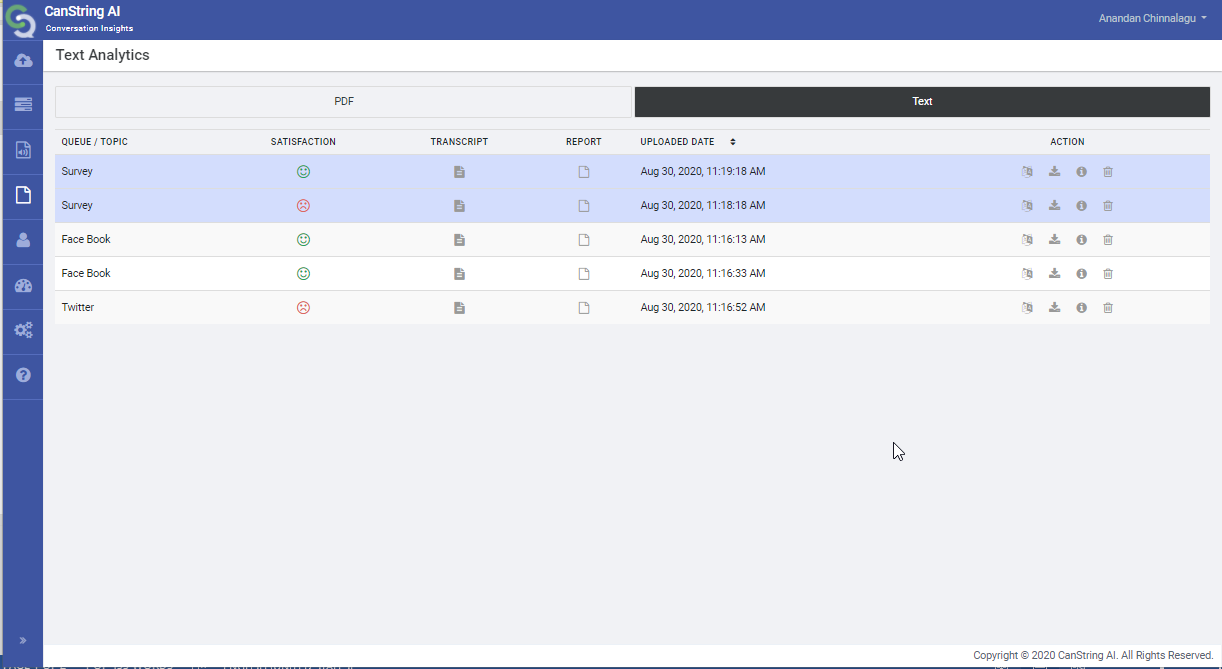Translate the Survey entry uploaded at 11:18:18
This screenshot has width=1222, height=669.
tap(1027, 206)
